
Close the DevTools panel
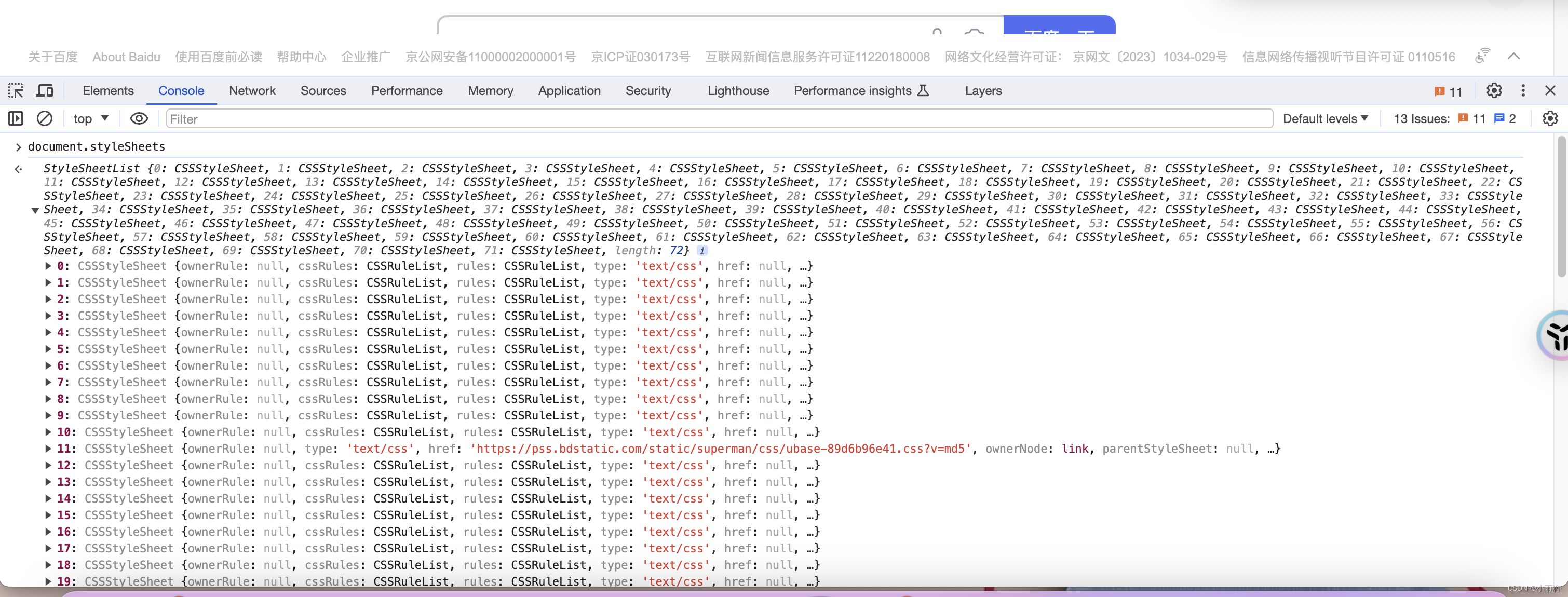pyautogui.click(x=1550, y=91)
